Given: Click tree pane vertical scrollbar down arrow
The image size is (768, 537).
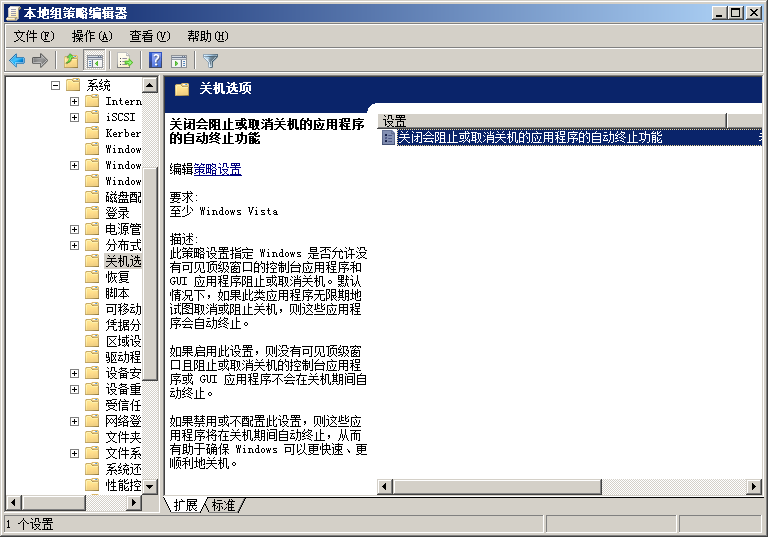Looking at the screenshot, I should pos(150,486).
